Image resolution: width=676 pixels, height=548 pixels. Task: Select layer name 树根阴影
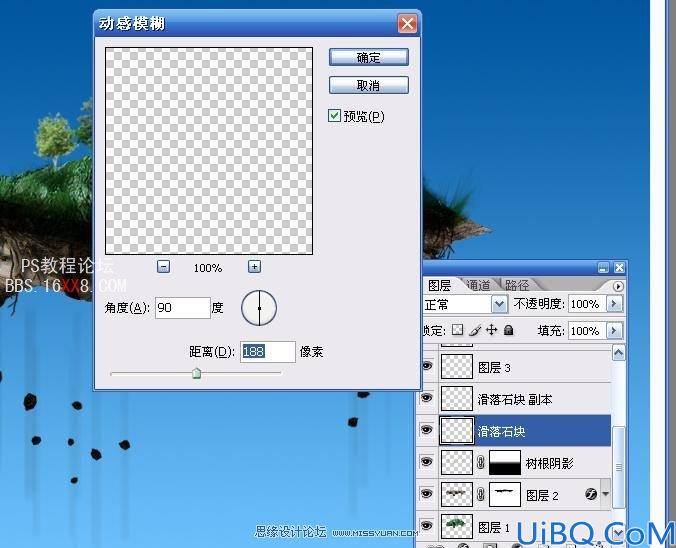point(550,463)
